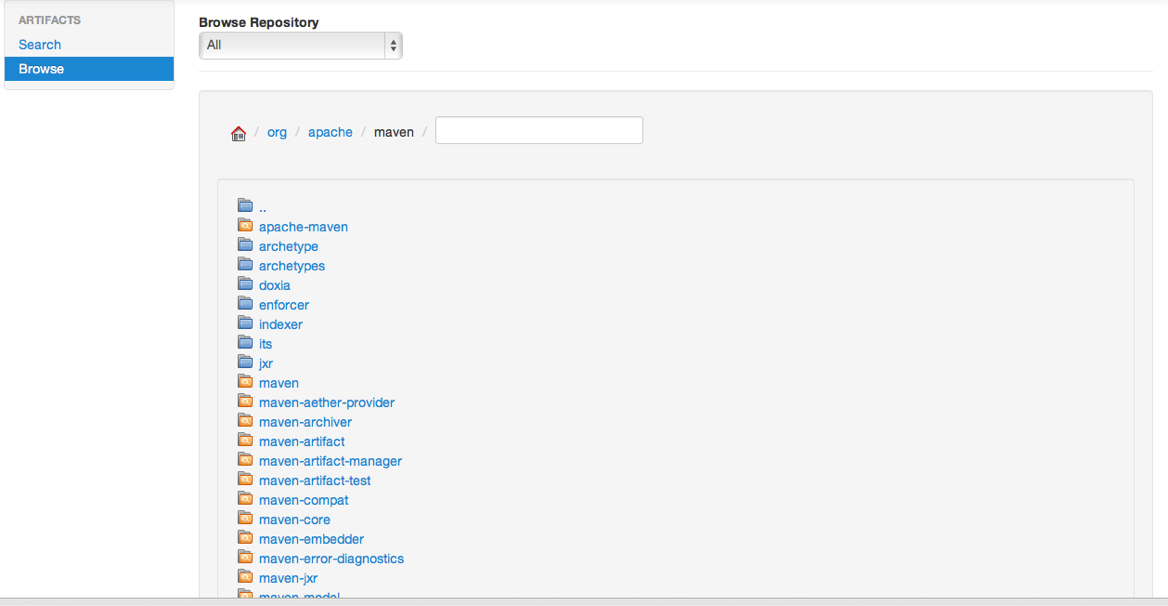This screenshot has width=1168, height=606.
Task: Open the indexer folder link
Action: pos(280,324)
